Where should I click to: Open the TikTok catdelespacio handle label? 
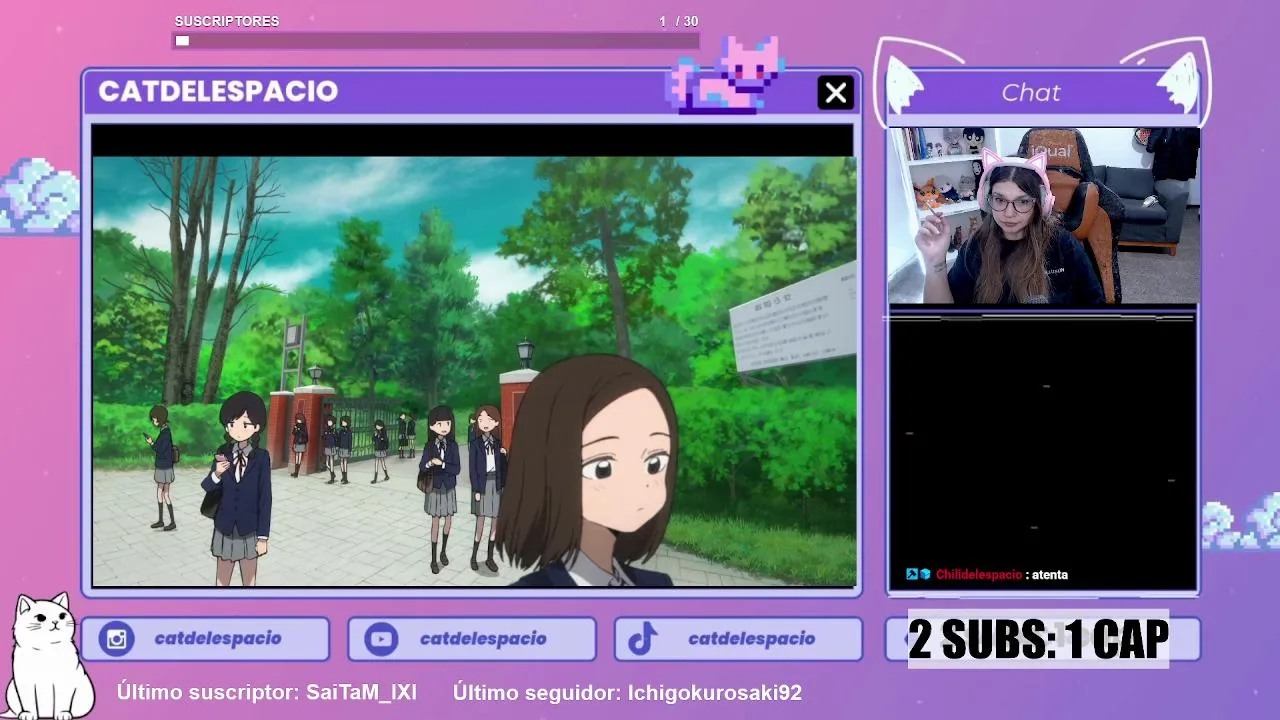[751, 639]
